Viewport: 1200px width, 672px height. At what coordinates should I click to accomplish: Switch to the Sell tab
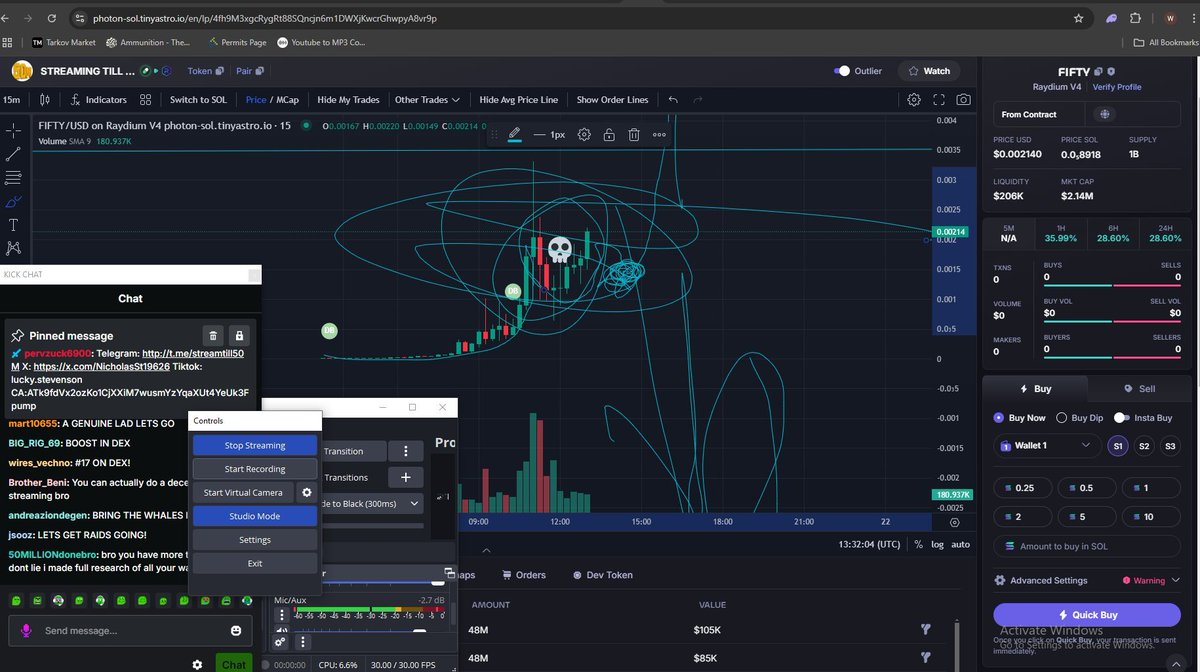click(1139, 389)
